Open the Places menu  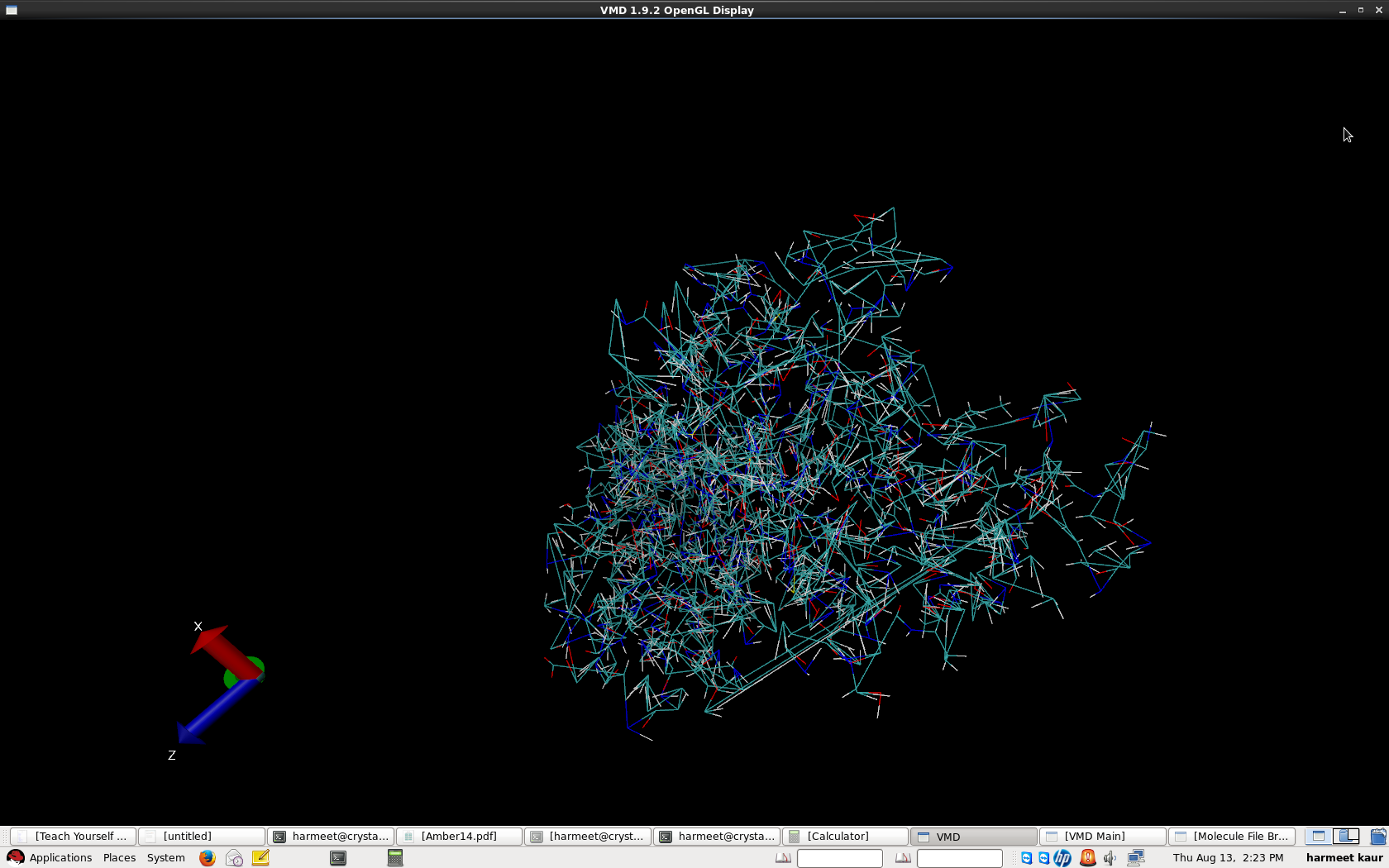click(119, 858)
